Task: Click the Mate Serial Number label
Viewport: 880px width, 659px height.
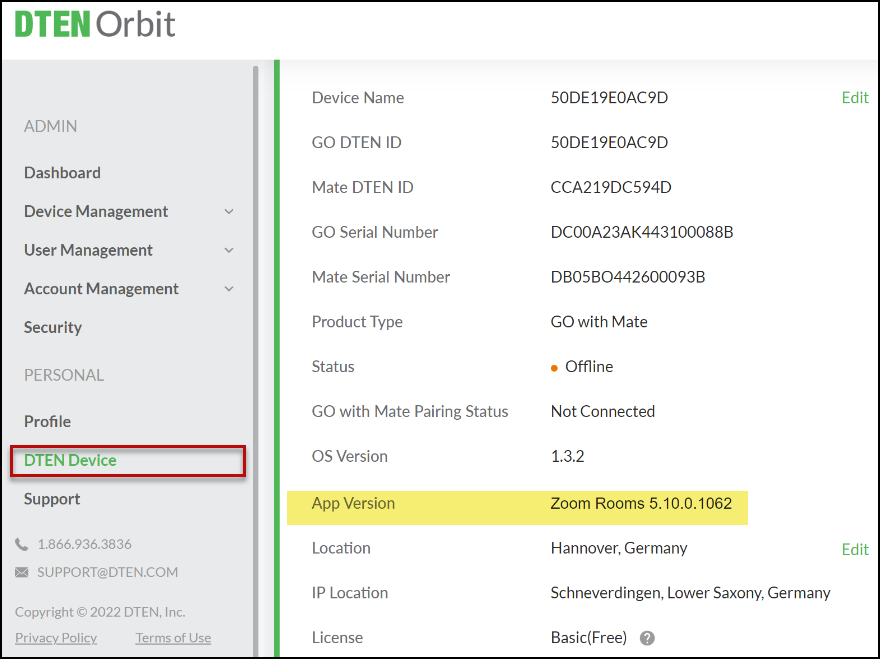Action: point(381,277)
